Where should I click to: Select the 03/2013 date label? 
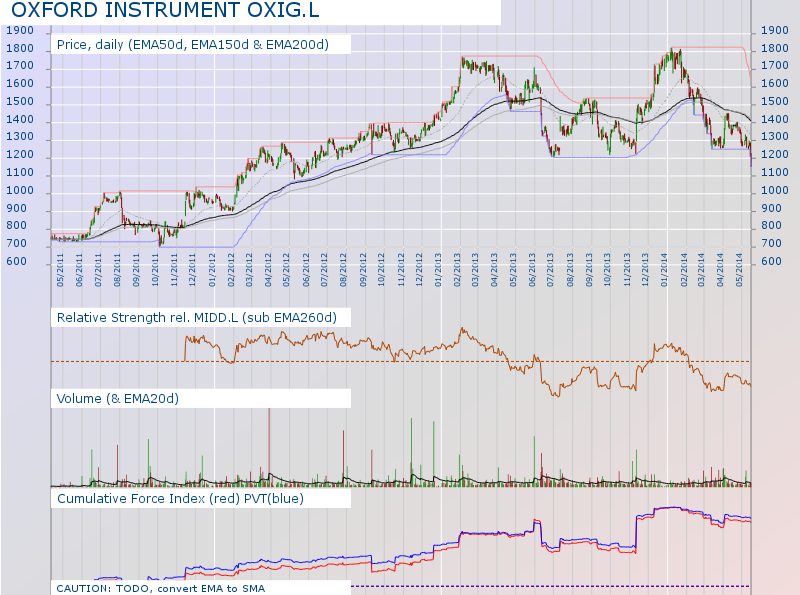[475, 270]
